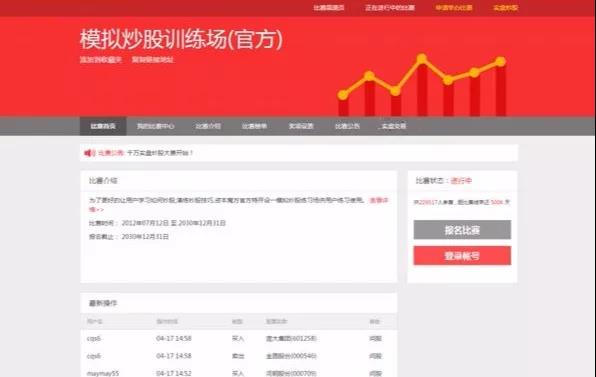
Task: Click the red megaphone announcement icon
Action: [x=89, y=153]
